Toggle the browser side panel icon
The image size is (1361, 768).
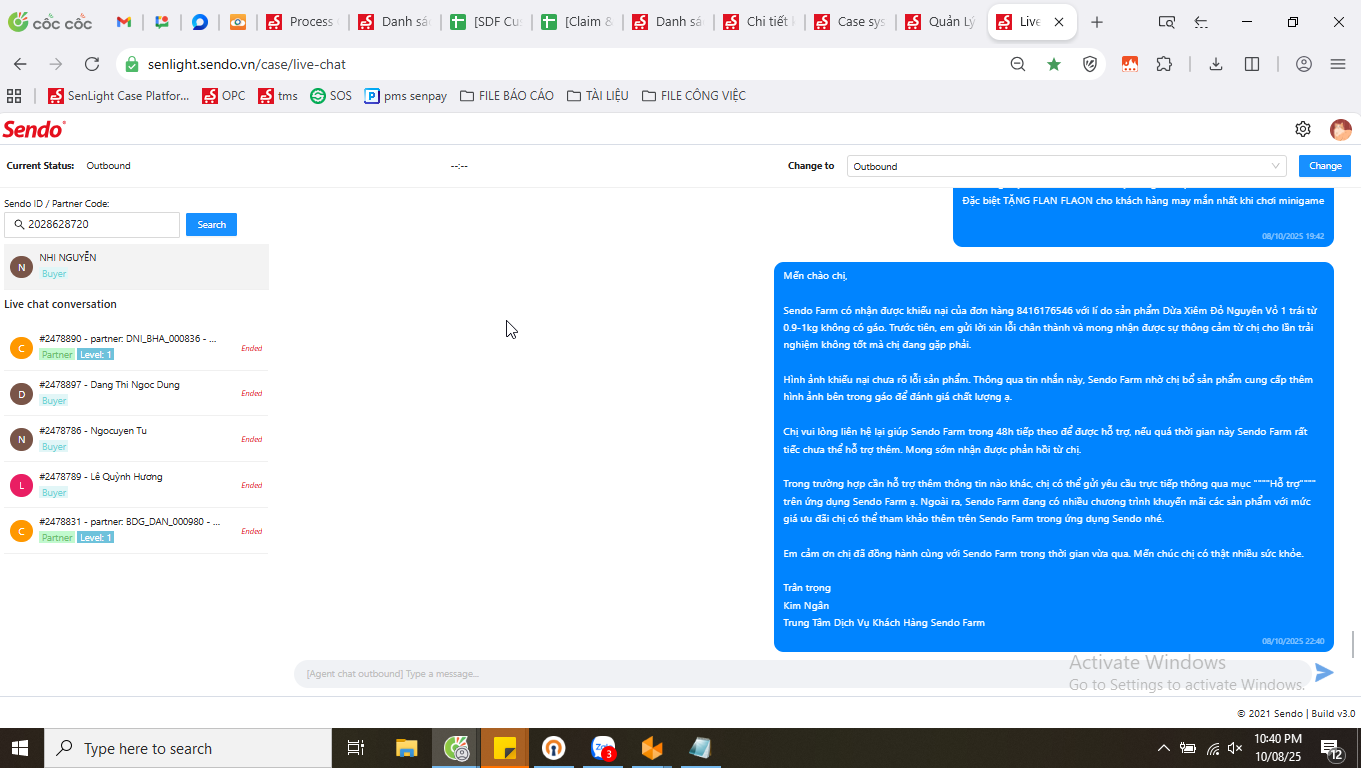[1252, 64]
